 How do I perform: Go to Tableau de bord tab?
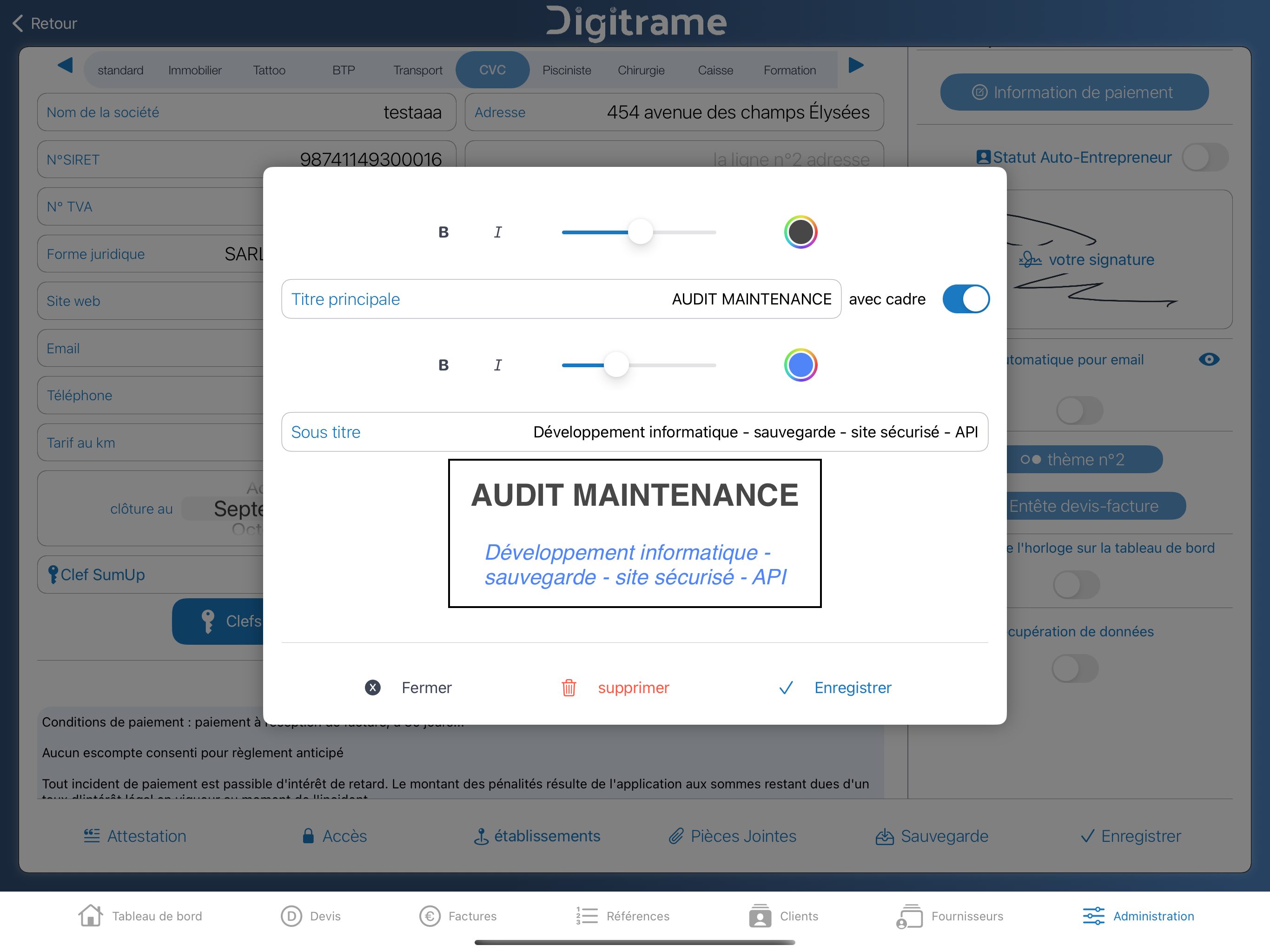coord(141,916)
